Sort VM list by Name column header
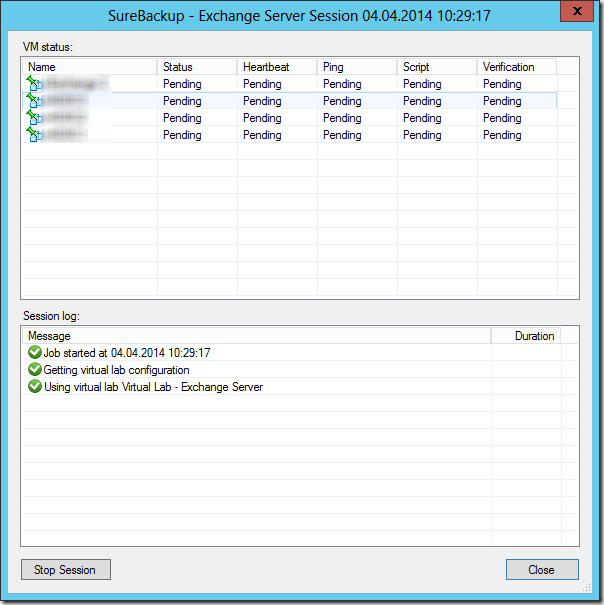 click(x=90, y=67)
